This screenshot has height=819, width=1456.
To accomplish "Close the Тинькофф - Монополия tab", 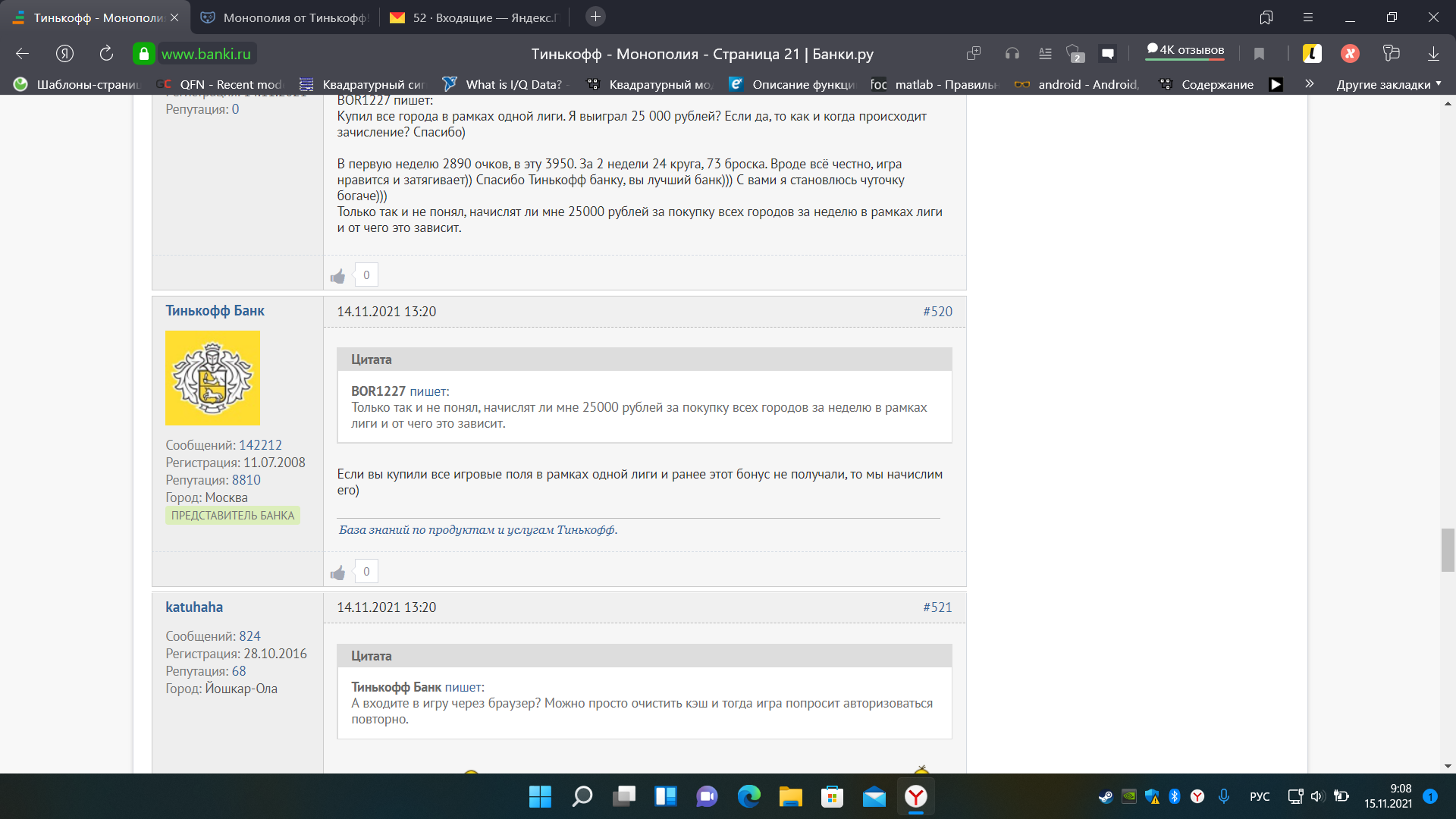I will 174,17.
